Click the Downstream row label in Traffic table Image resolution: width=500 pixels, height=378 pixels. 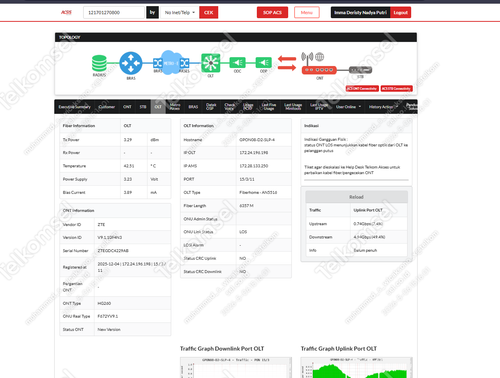click(321, 237)
